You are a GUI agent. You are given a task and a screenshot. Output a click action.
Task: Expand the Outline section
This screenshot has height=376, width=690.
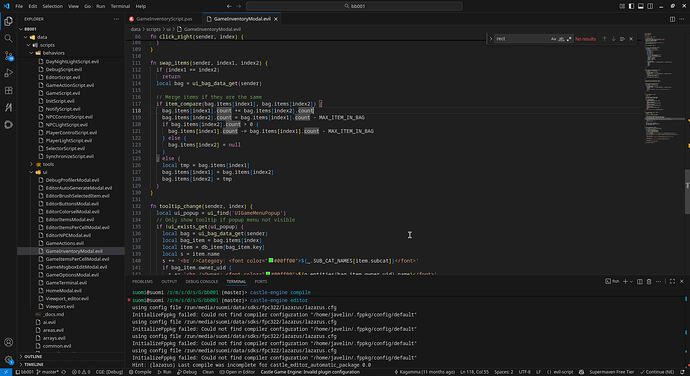click(x=33, y=356)
